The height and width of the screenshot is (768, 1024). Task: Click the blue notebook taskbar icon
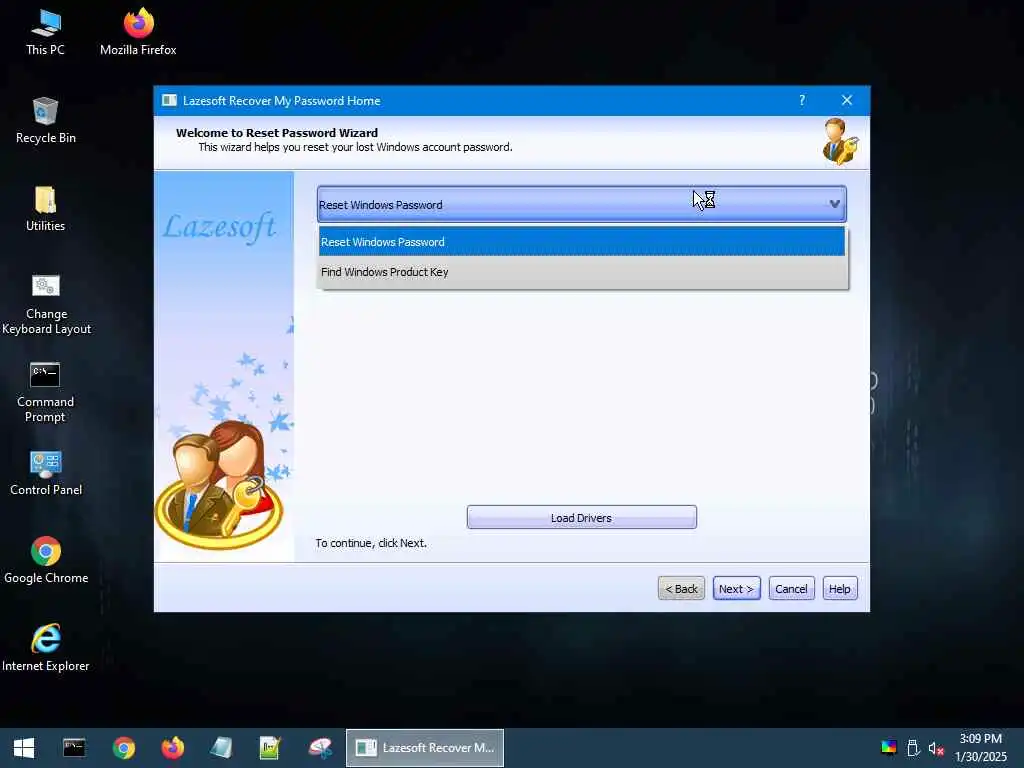tap(221, 748)
